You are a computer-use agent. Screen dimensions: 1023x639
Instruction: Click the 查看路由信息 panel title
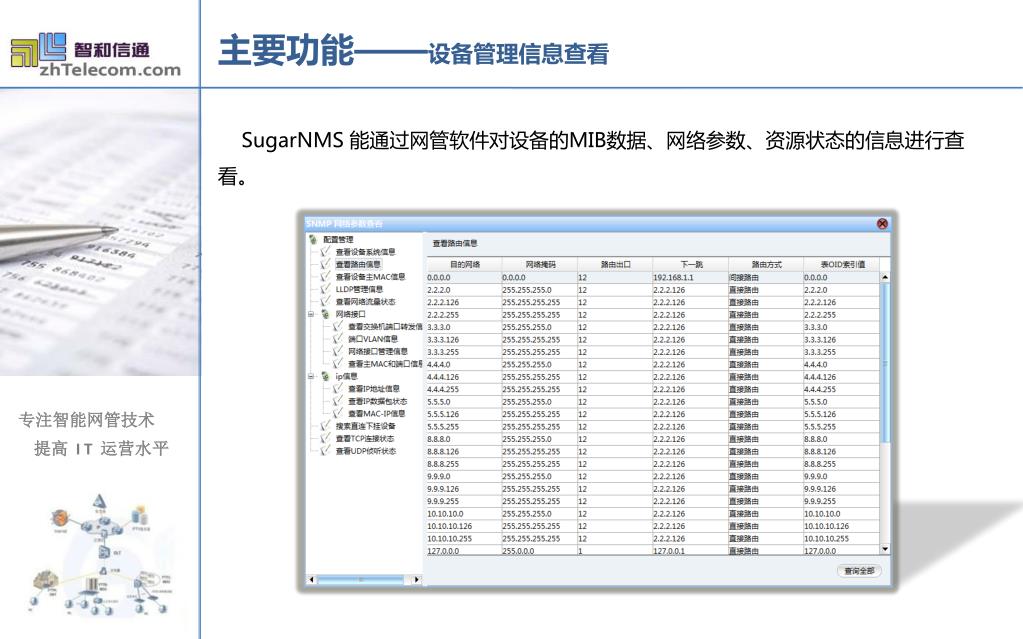click(455, 243)
